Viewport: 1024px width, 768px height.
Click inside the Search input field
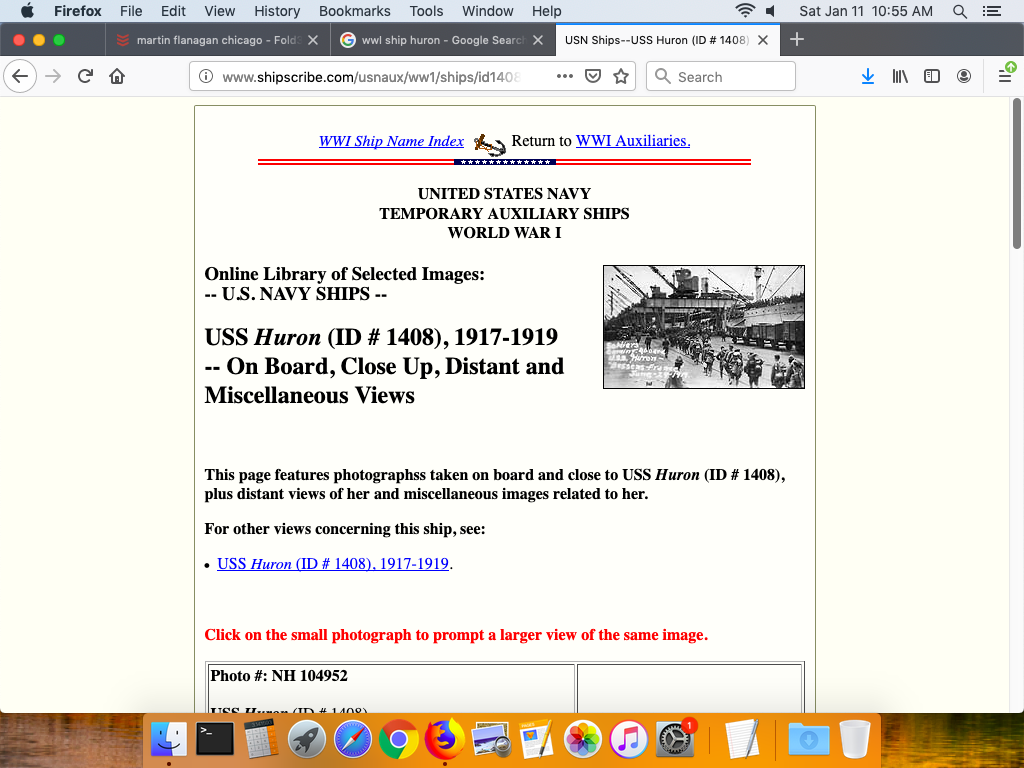click(x=730, y=76)
